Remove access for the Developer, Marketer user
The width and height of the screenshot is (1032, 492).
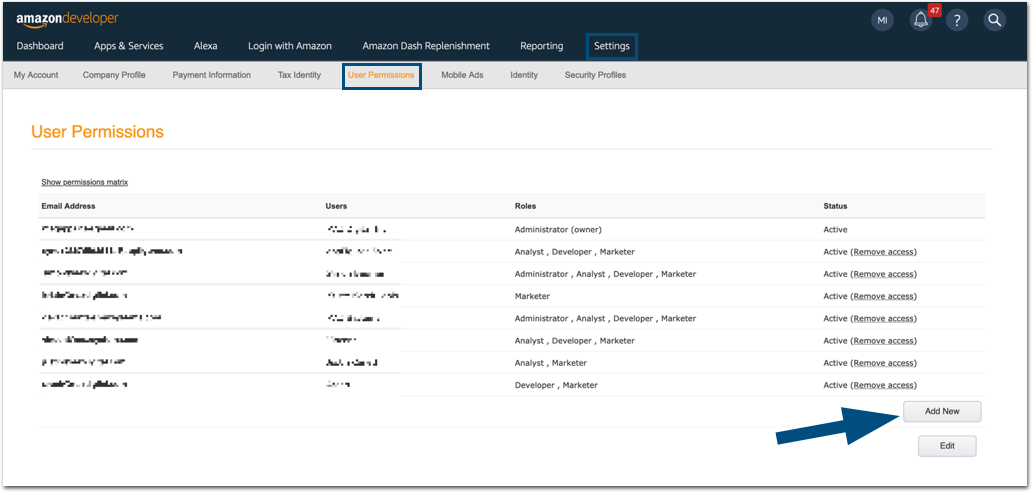point(883,385)
